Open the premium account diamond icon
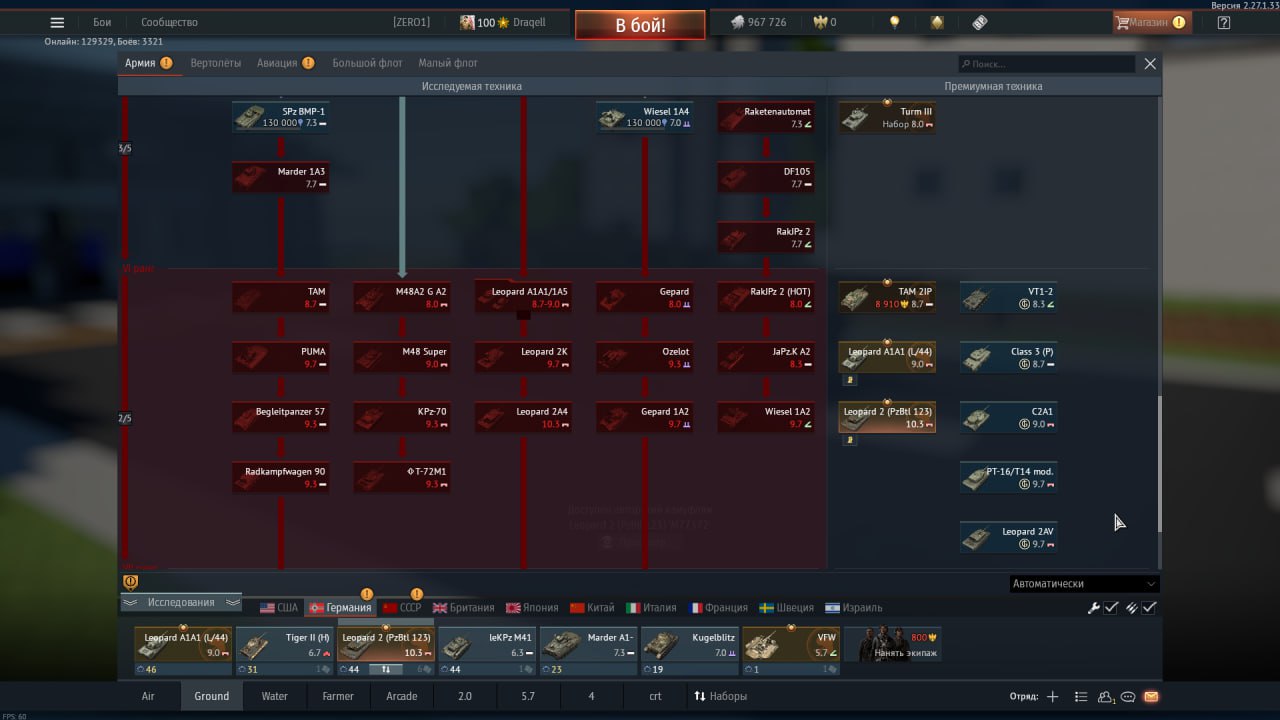Screen dimensions: 1280x720 937,22
